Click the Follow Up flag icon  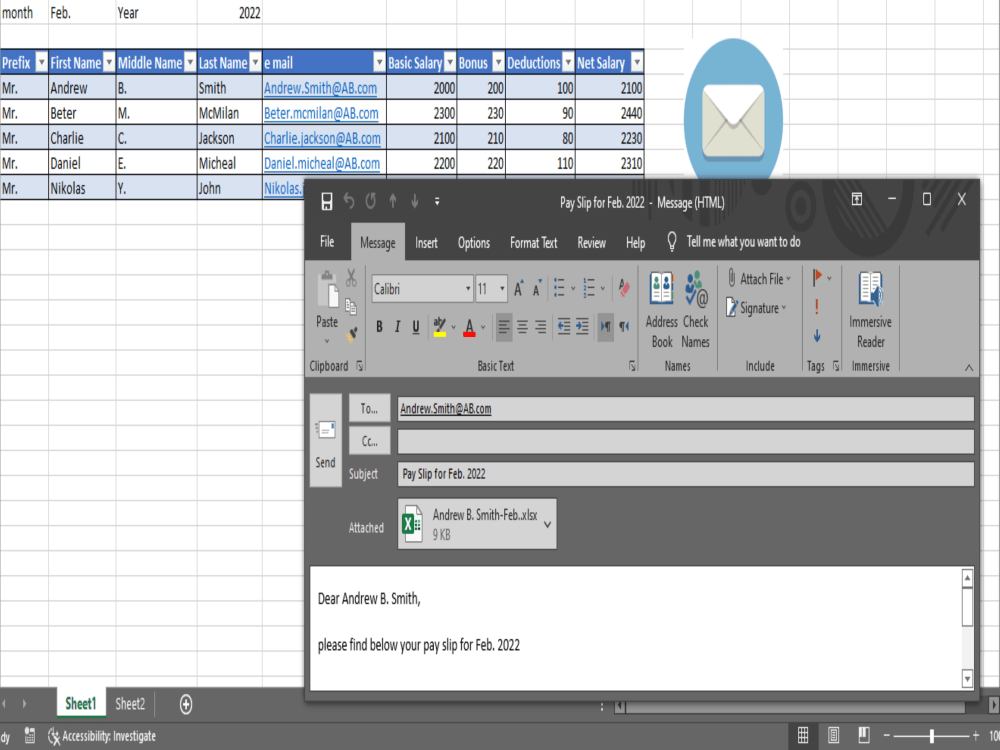[x=818, y=277]
